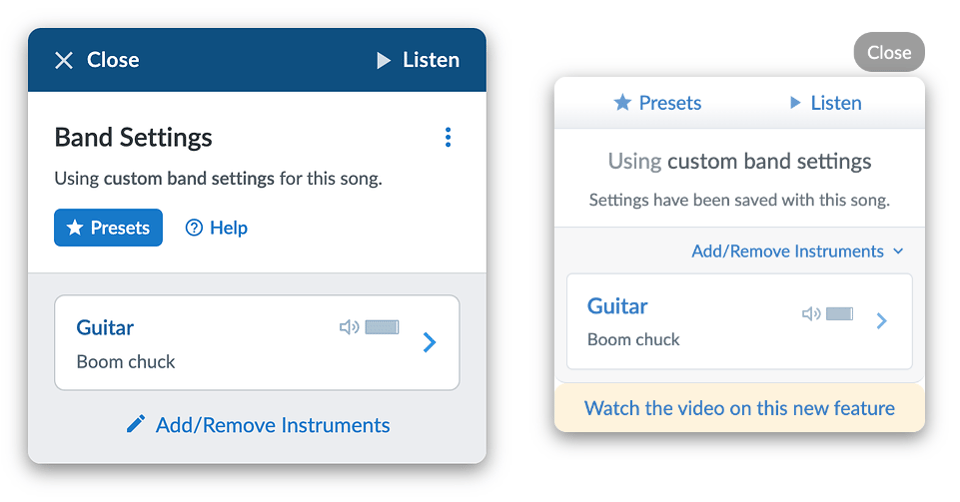960x502 pixels.
Task: Open the three-dot options menu
Action: click(x=448, y=138)
